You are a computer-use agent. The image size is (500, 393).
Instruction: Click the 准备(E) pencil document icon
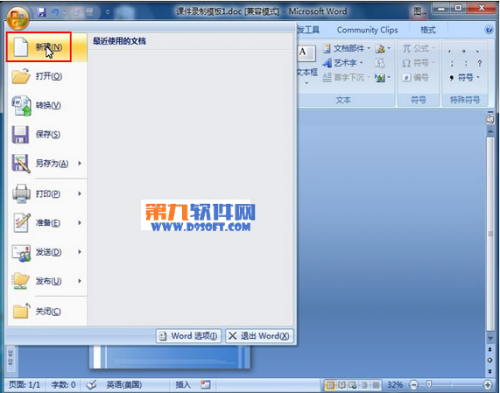(22, 222)
